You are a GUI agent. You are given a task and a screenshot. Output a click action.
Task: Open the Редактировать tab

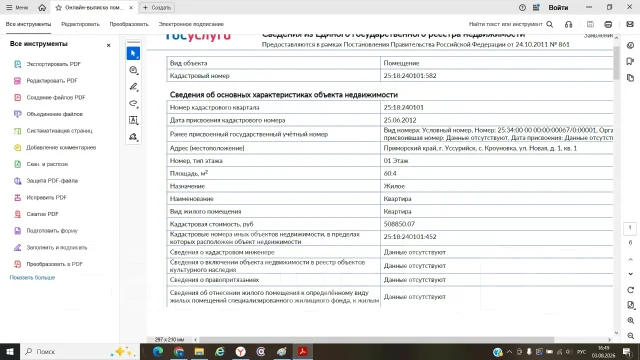point(80,24)
